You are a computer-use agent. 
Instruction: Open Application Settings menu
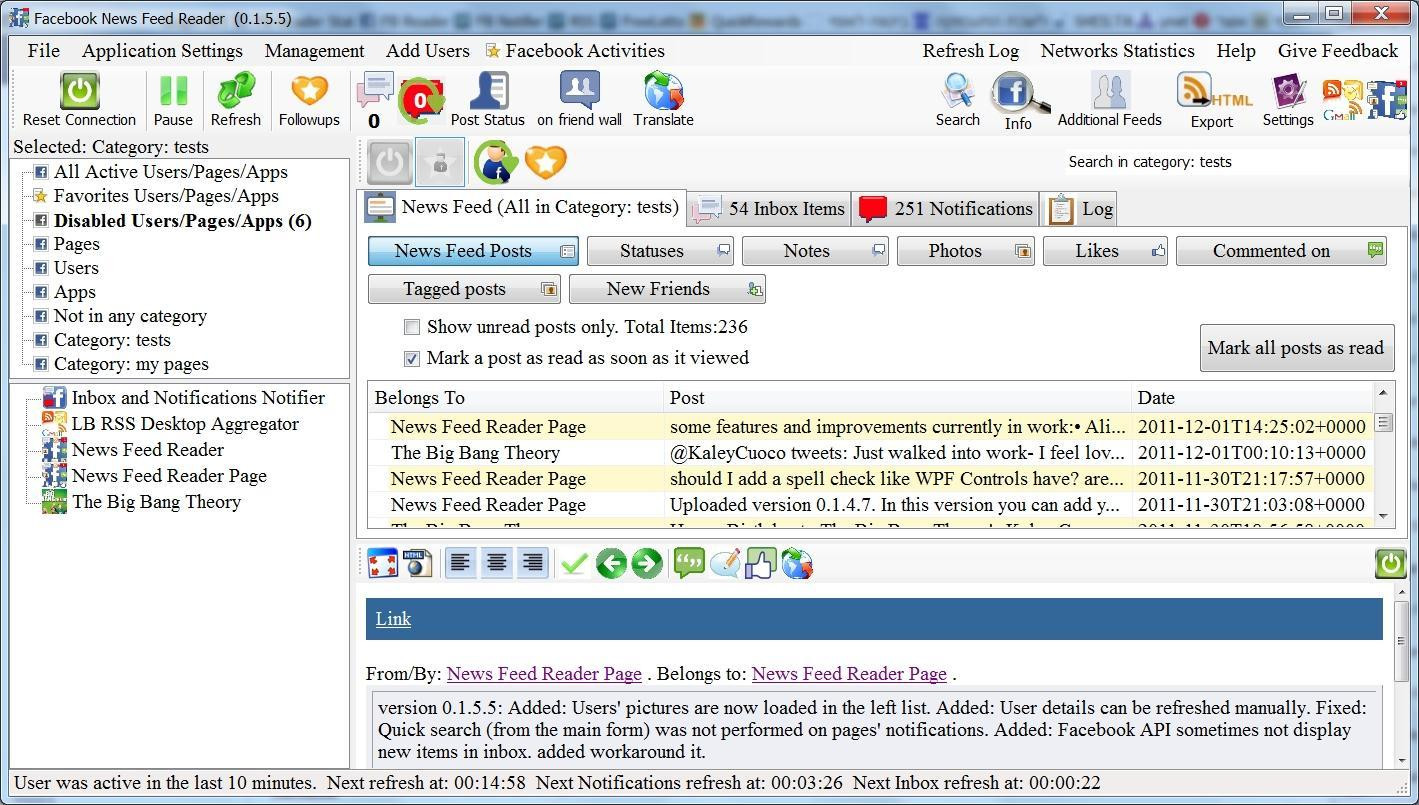[x=162, y=50]
